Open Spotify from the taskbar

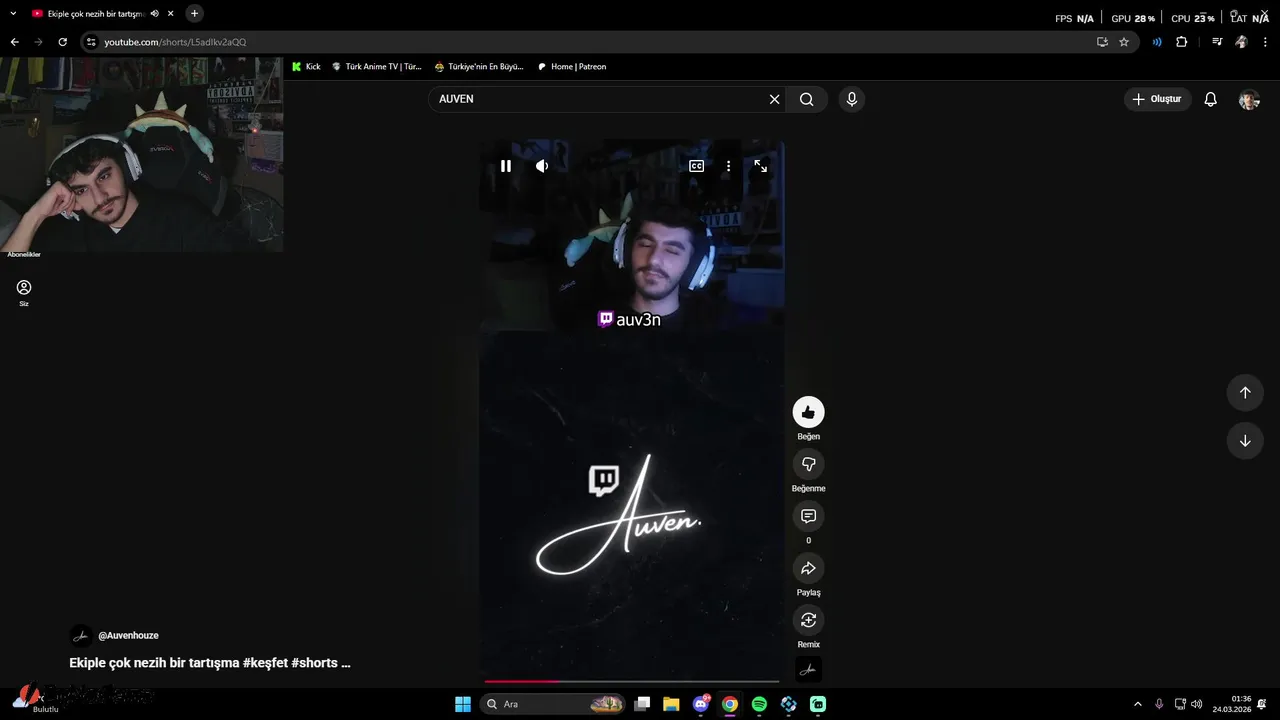point(759,704)
